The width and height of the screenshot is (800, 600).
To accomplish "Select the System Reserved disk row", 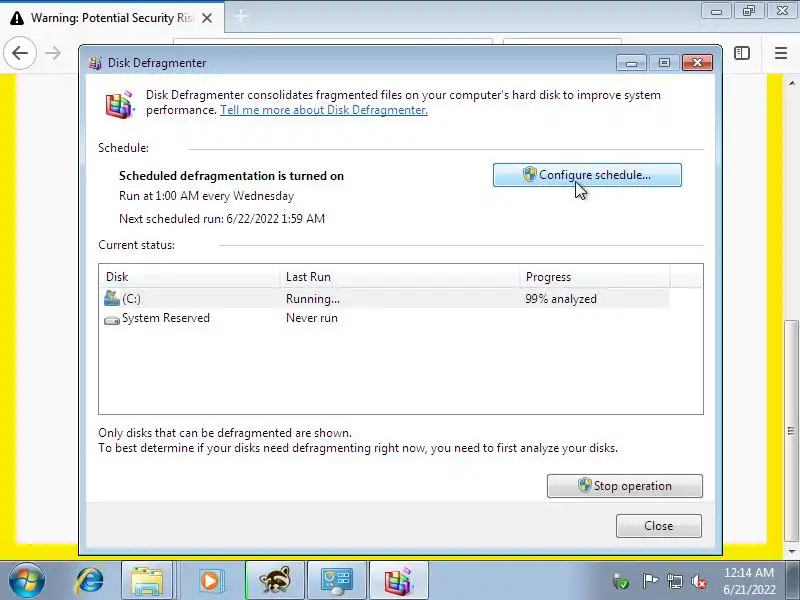I will tap(386, 318).
